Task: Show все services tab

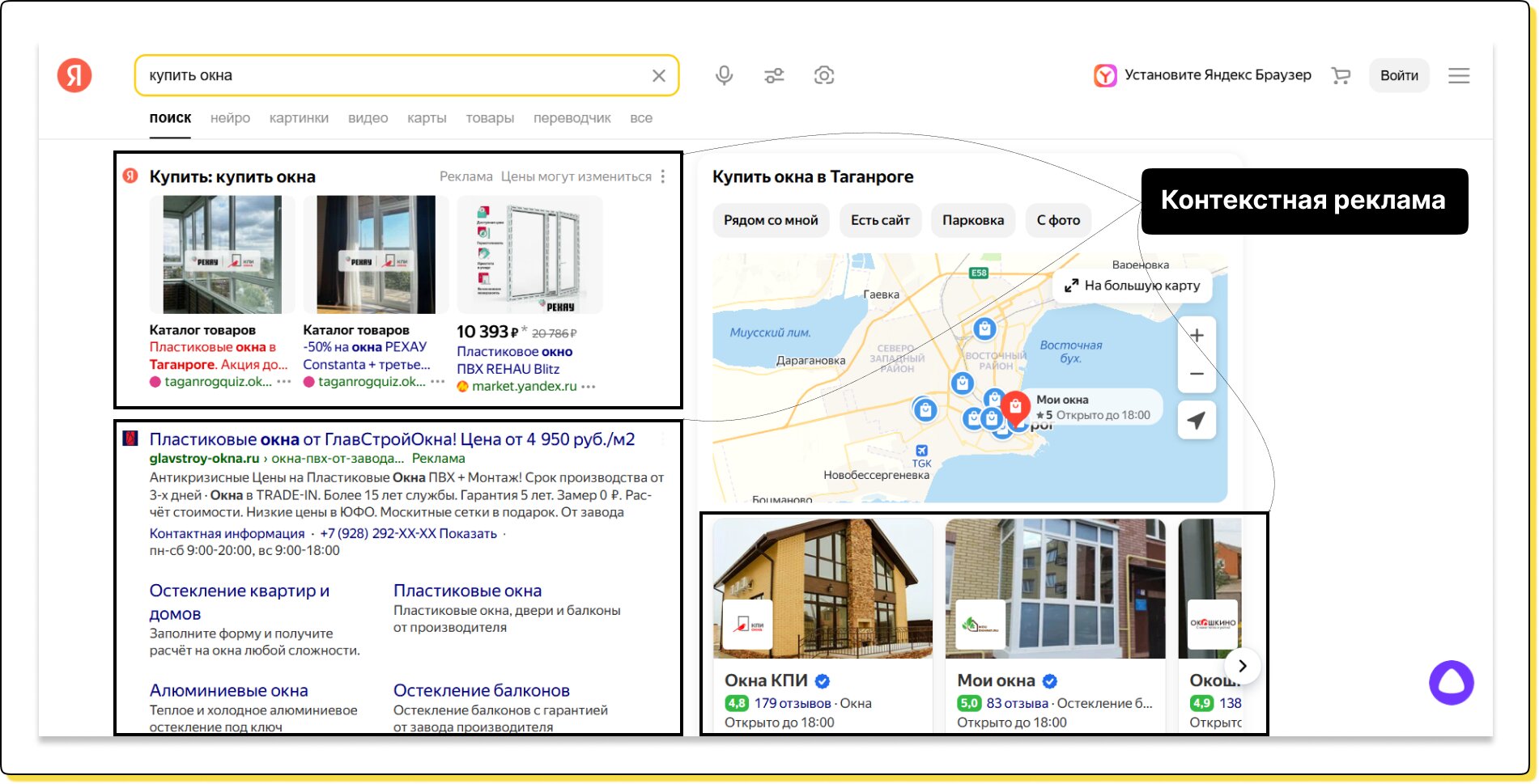Action: pos(641,118)
